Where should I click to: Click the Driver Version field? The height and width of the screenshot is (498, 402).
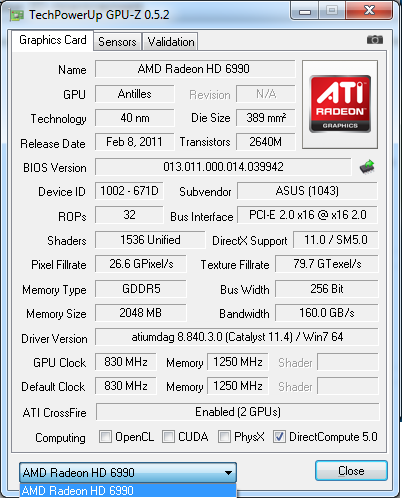pyautogui.click(x=237, y=337)
